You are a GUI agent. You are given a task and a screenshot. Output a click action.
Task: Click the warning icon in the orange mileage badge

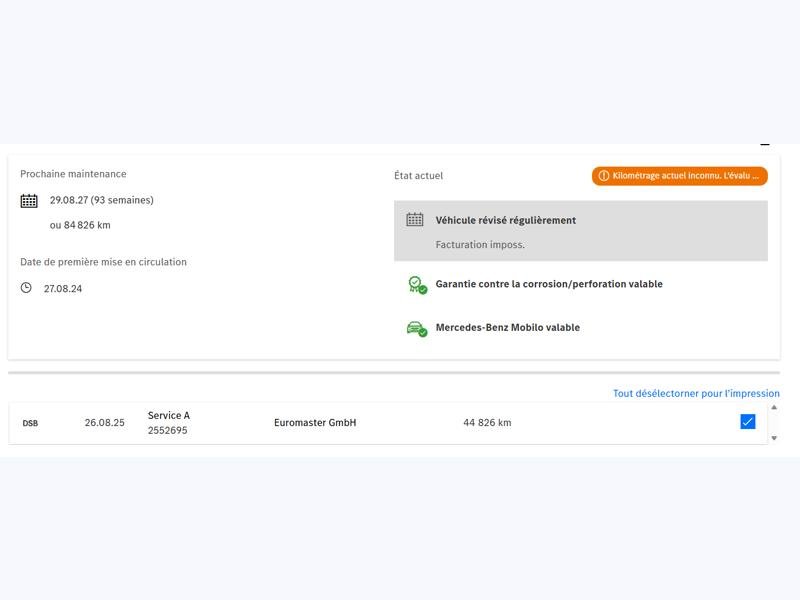604,176
